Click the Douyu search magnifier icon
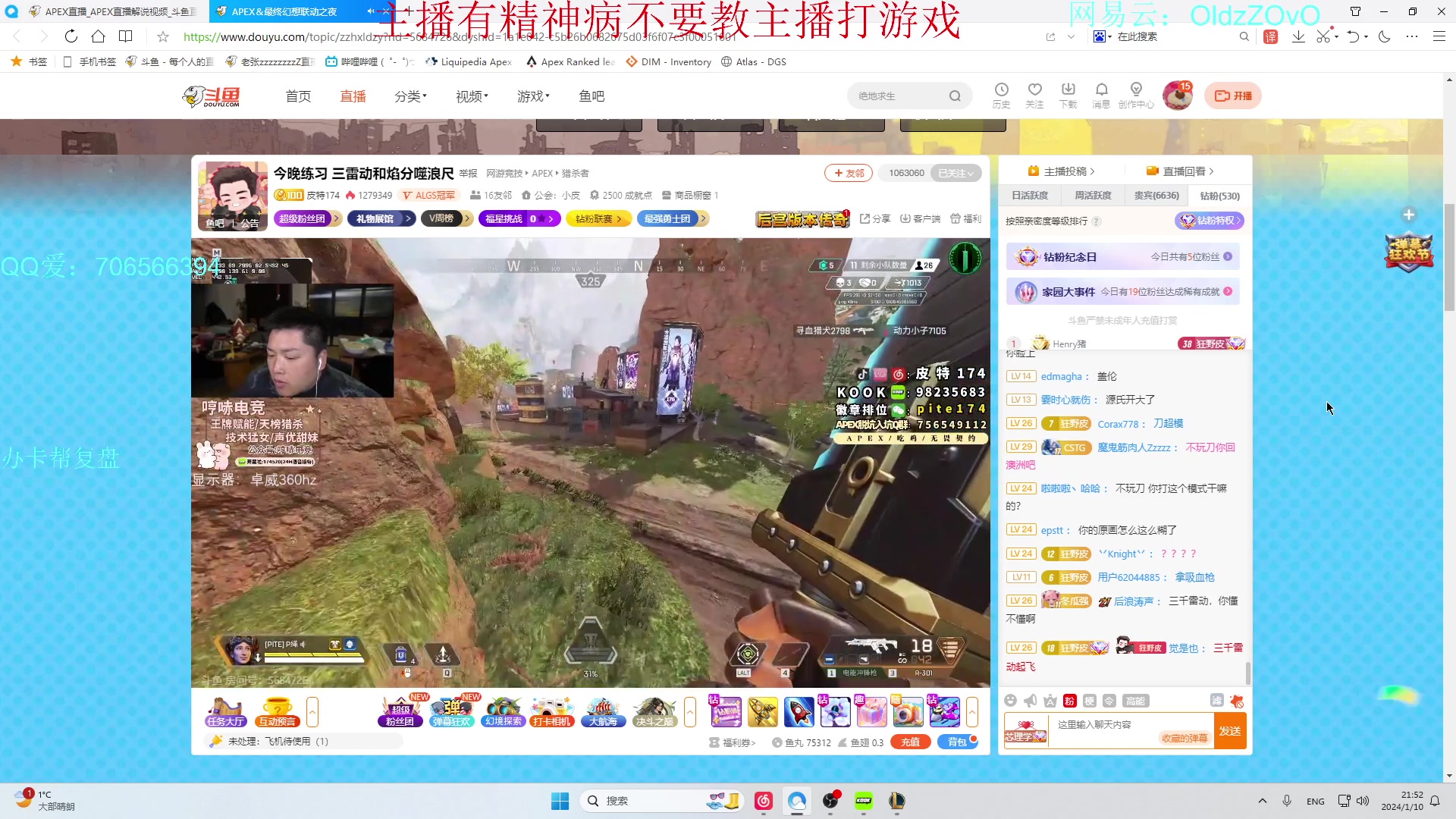The width and height of the screenshot is (1456, 819). pos(955,96)
